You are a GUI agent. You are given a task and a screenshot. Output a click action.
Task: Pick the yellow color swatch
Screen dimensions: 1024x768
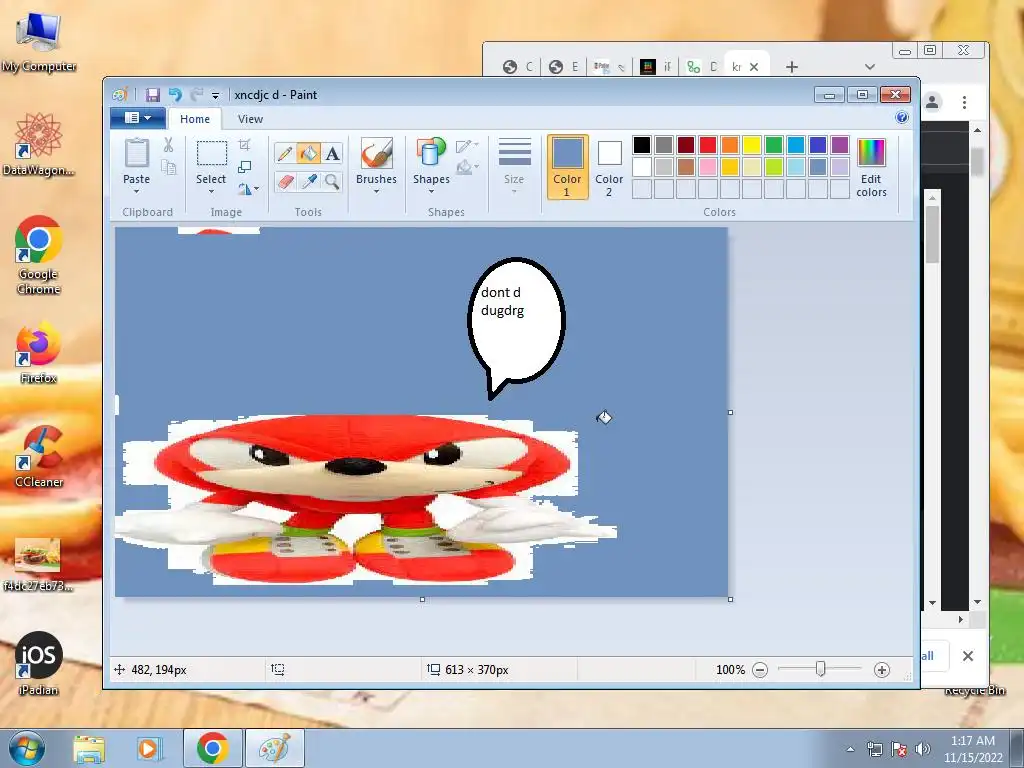[752, 145]
